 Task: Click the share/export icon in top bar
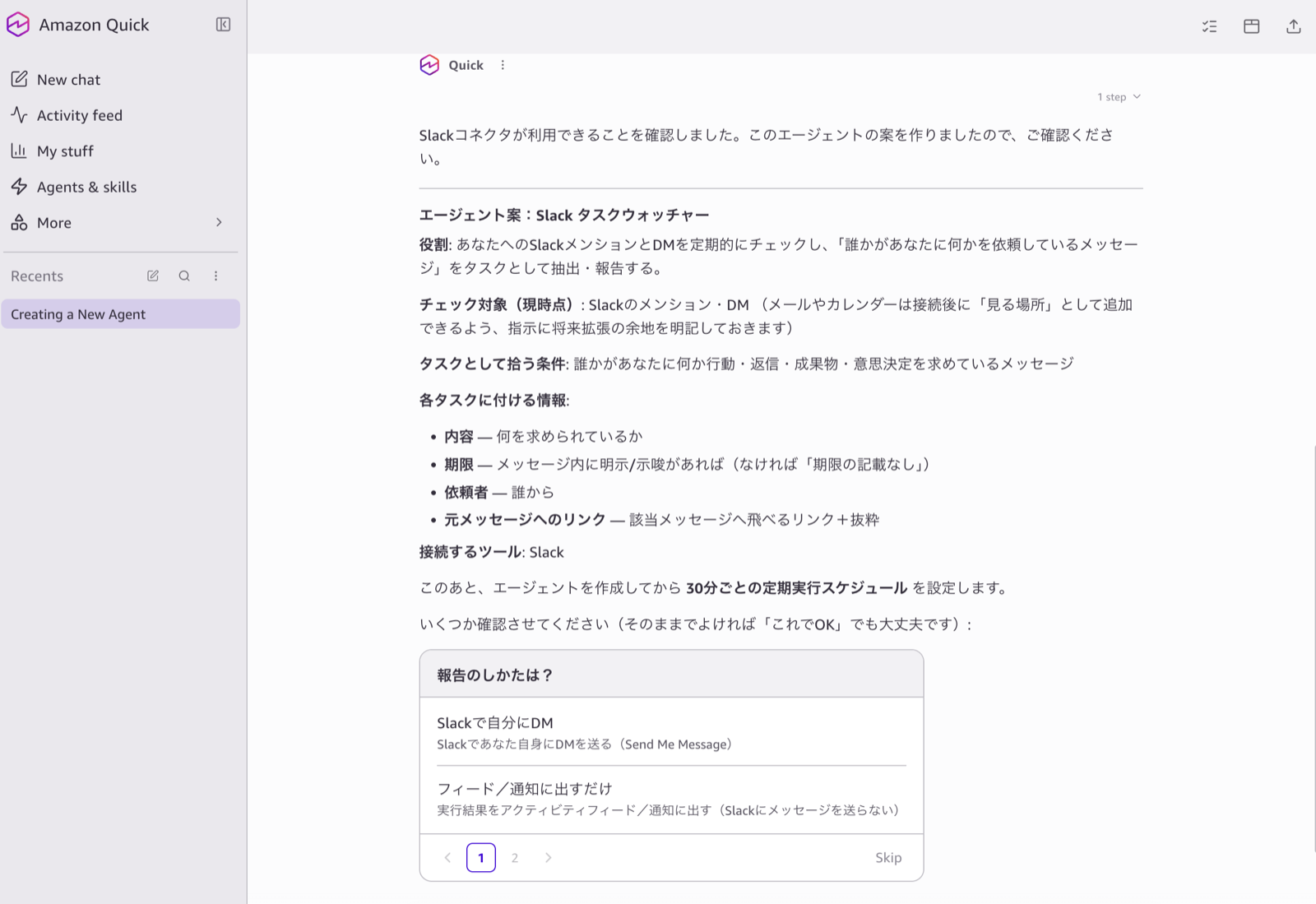pos(1294,26)
